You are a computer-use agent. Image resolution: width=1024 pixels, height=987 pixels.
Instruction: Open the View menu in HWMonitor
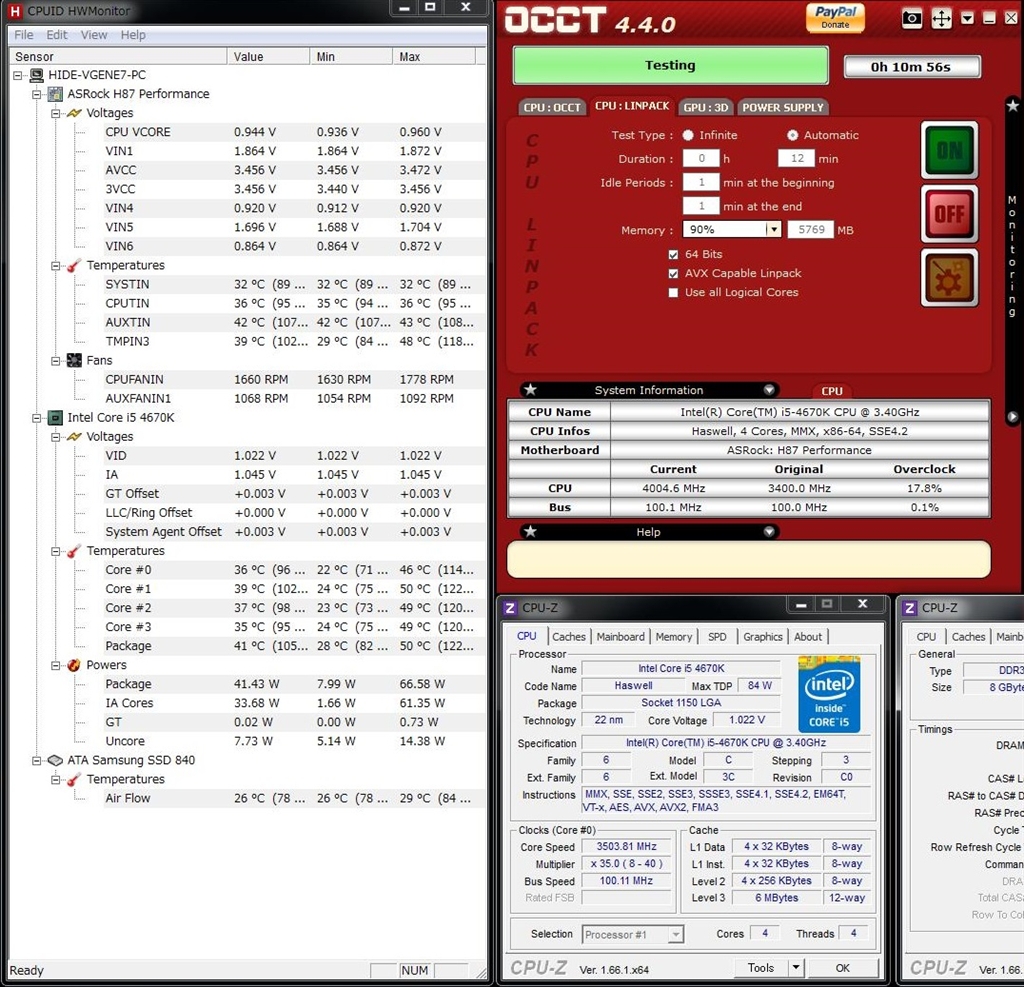[x=94, y=35]
